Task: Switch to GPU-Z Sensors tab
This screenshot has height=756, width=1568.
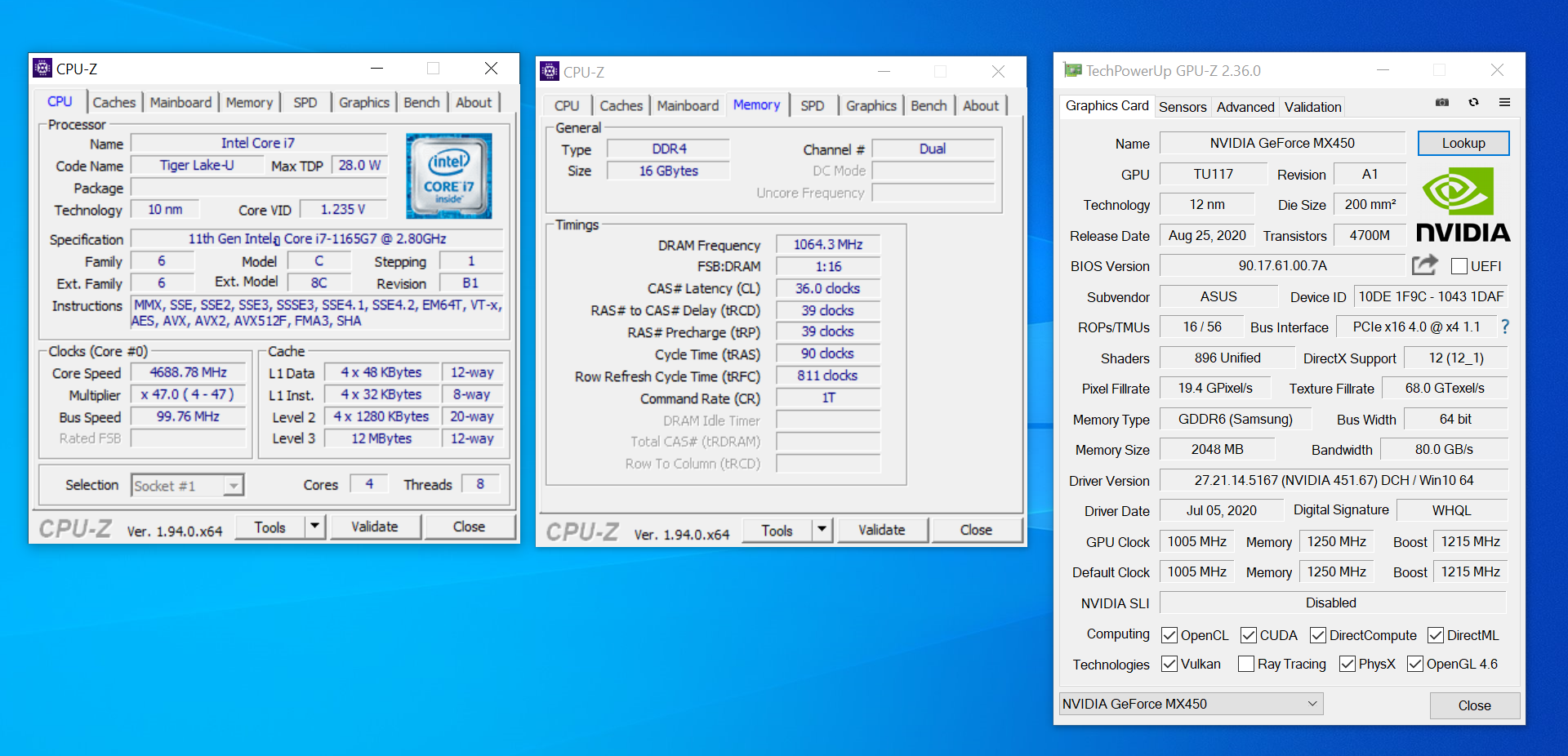Action: (1183, 107)
